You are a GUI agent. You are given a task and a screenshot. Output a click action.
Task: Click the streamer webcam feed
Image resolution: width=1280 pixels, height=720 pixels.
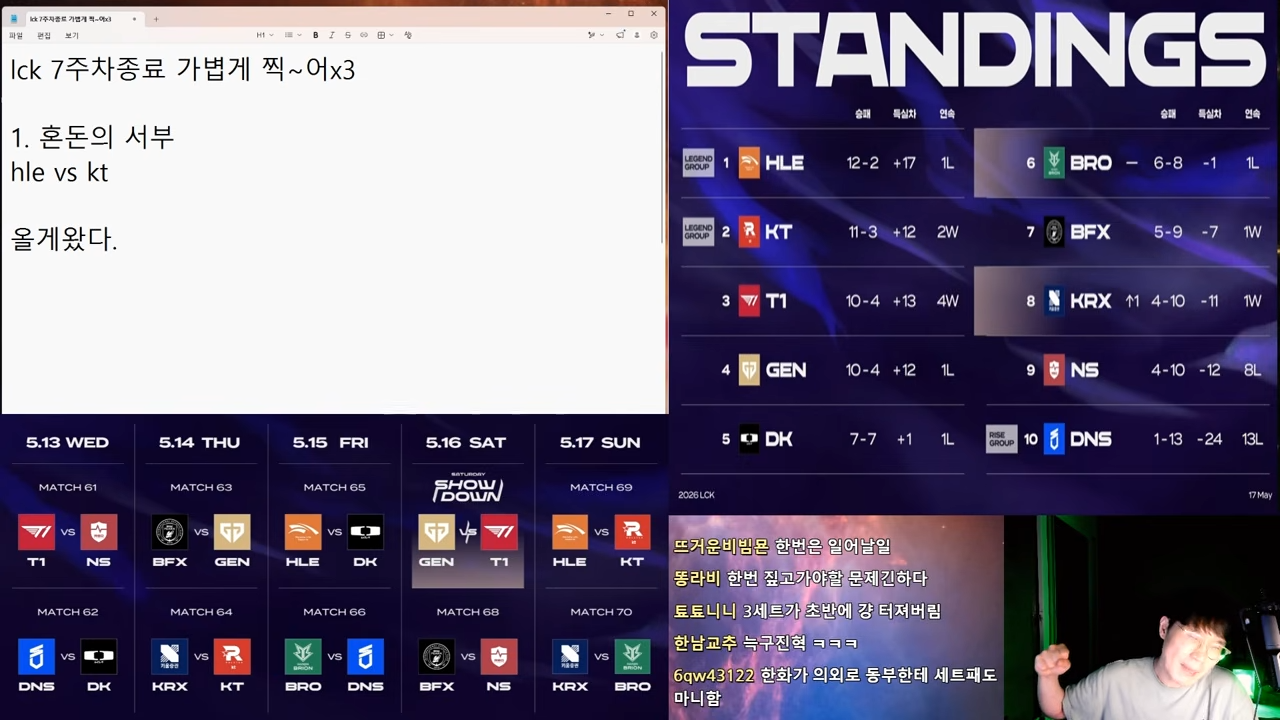[x=1142, y=618]
